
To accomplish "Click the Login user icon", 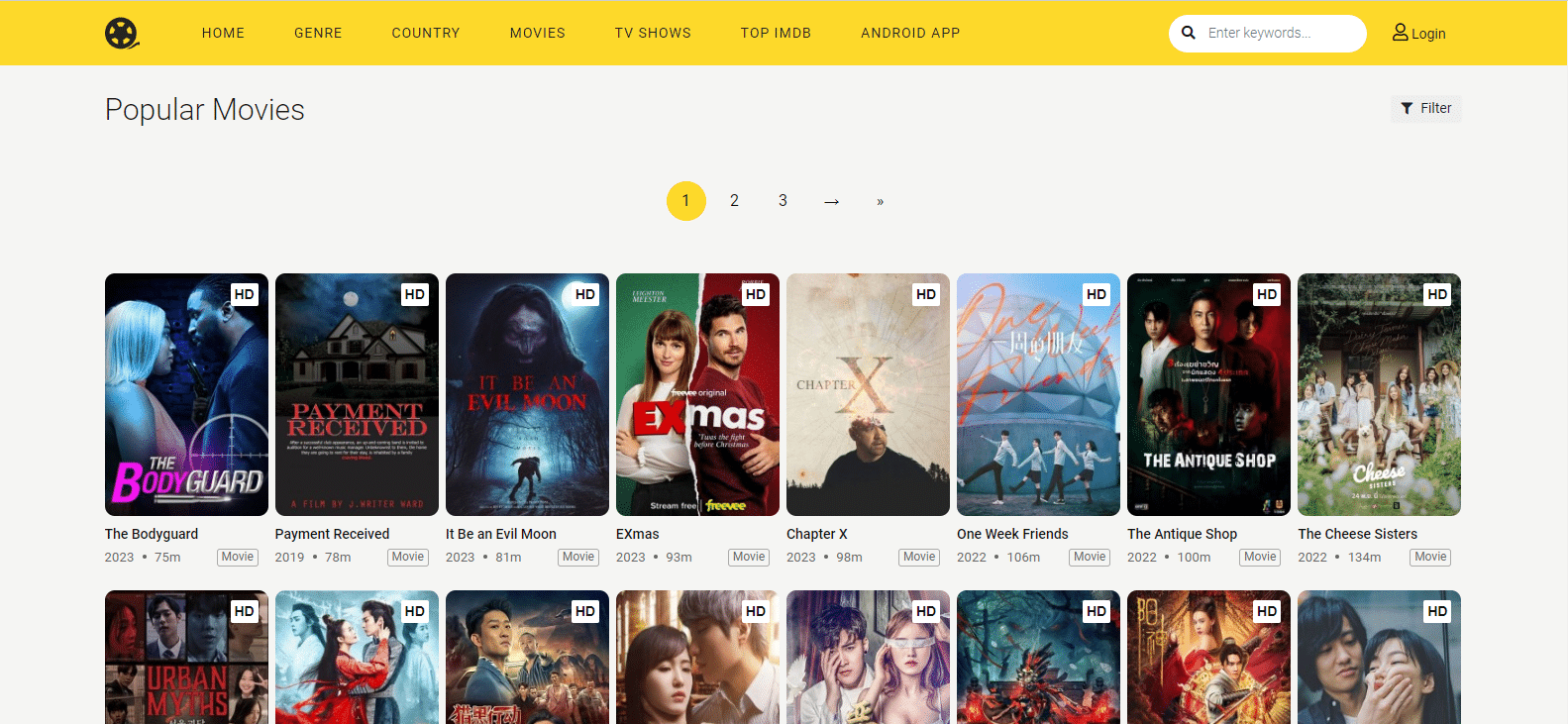I will [1400, 33].
